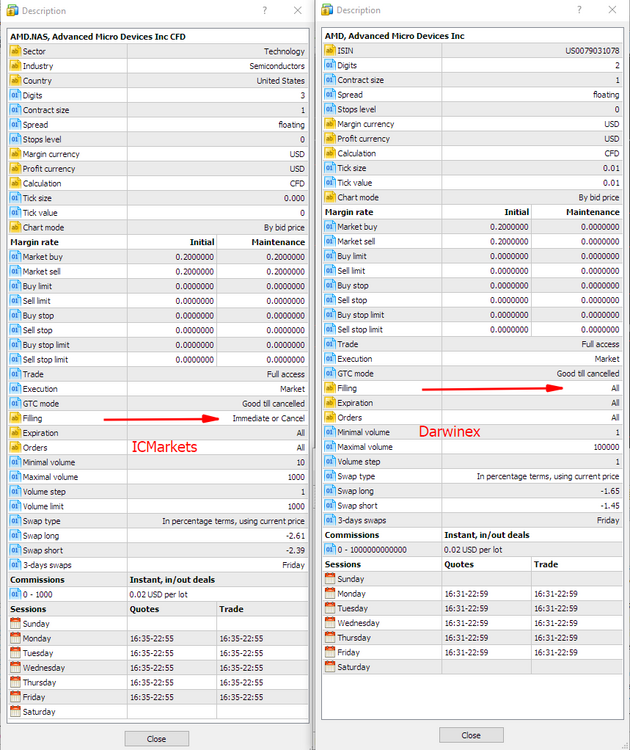This screenshot has width=630, height=750.
Task: Click the Close button in ICMarkets window
Action: (156, 739)
